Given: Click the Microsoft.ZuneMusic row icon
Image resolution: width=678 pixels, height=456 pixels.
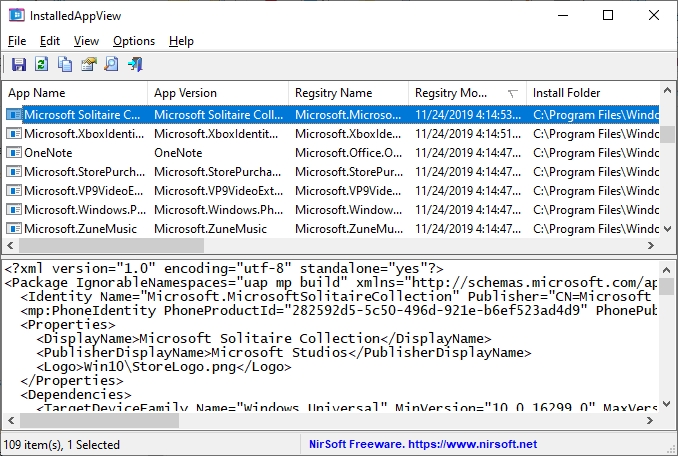Looking at the screenshot, I should [x=14, y=229].
